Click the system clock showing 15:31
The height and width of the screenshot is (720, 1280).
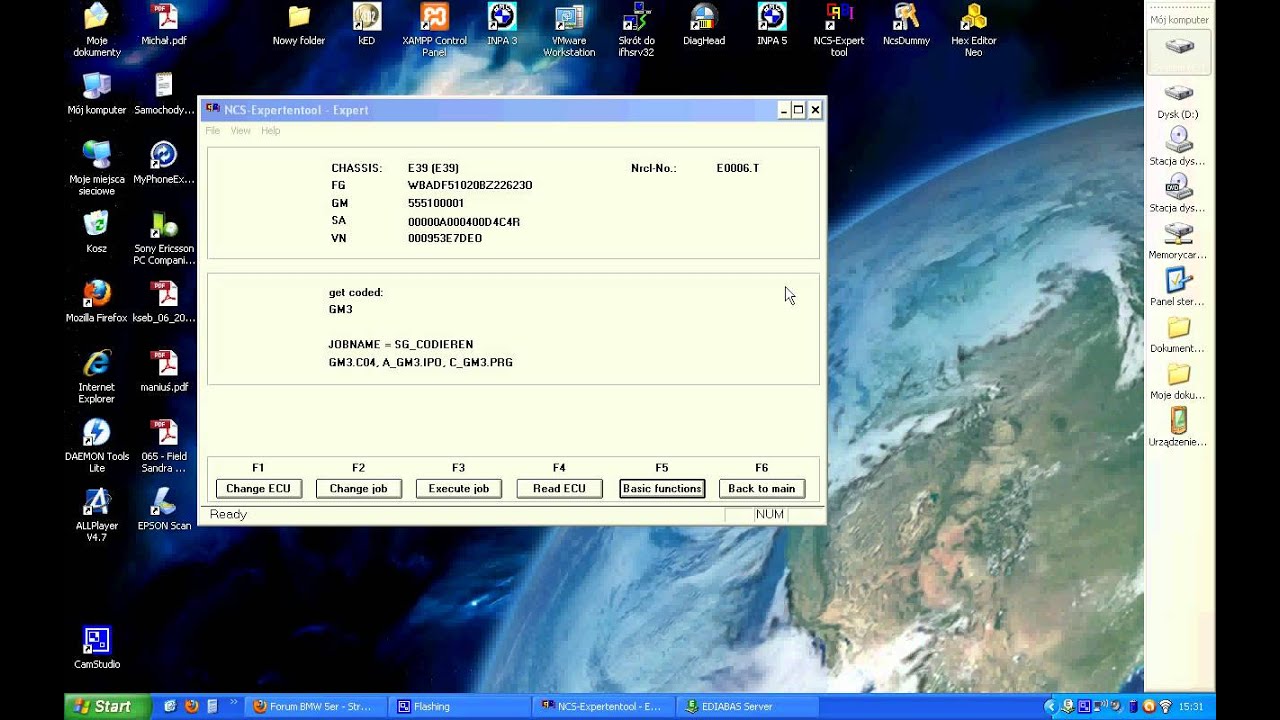click(x=1191, y=707)
